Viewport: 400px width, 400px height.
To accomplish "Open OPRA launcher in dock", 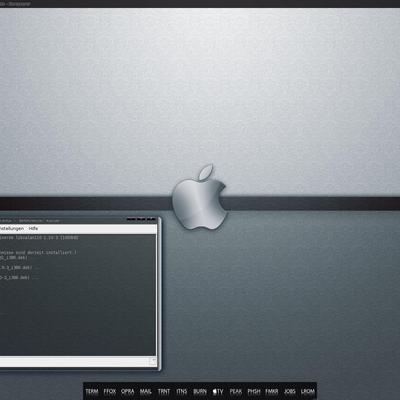I will tap(128, 392).
